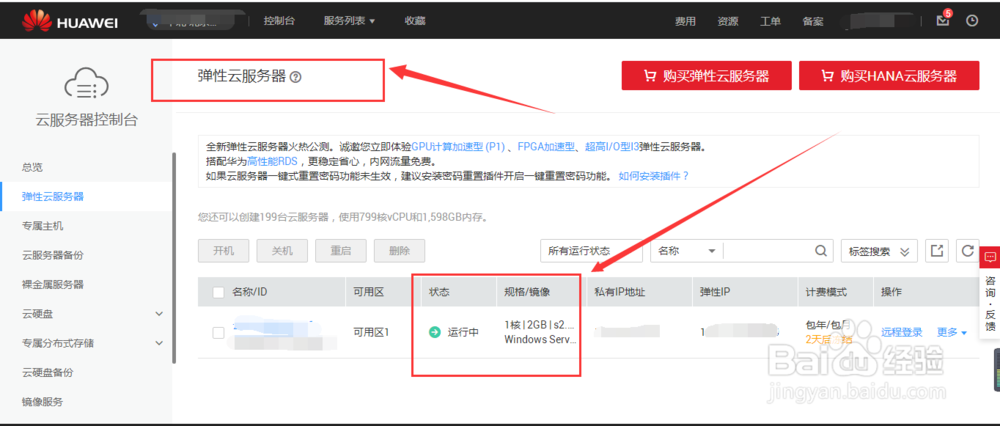Open 名称 search field dropdown
Viewport: 1000px width, 426px height.
coord(687,251)
